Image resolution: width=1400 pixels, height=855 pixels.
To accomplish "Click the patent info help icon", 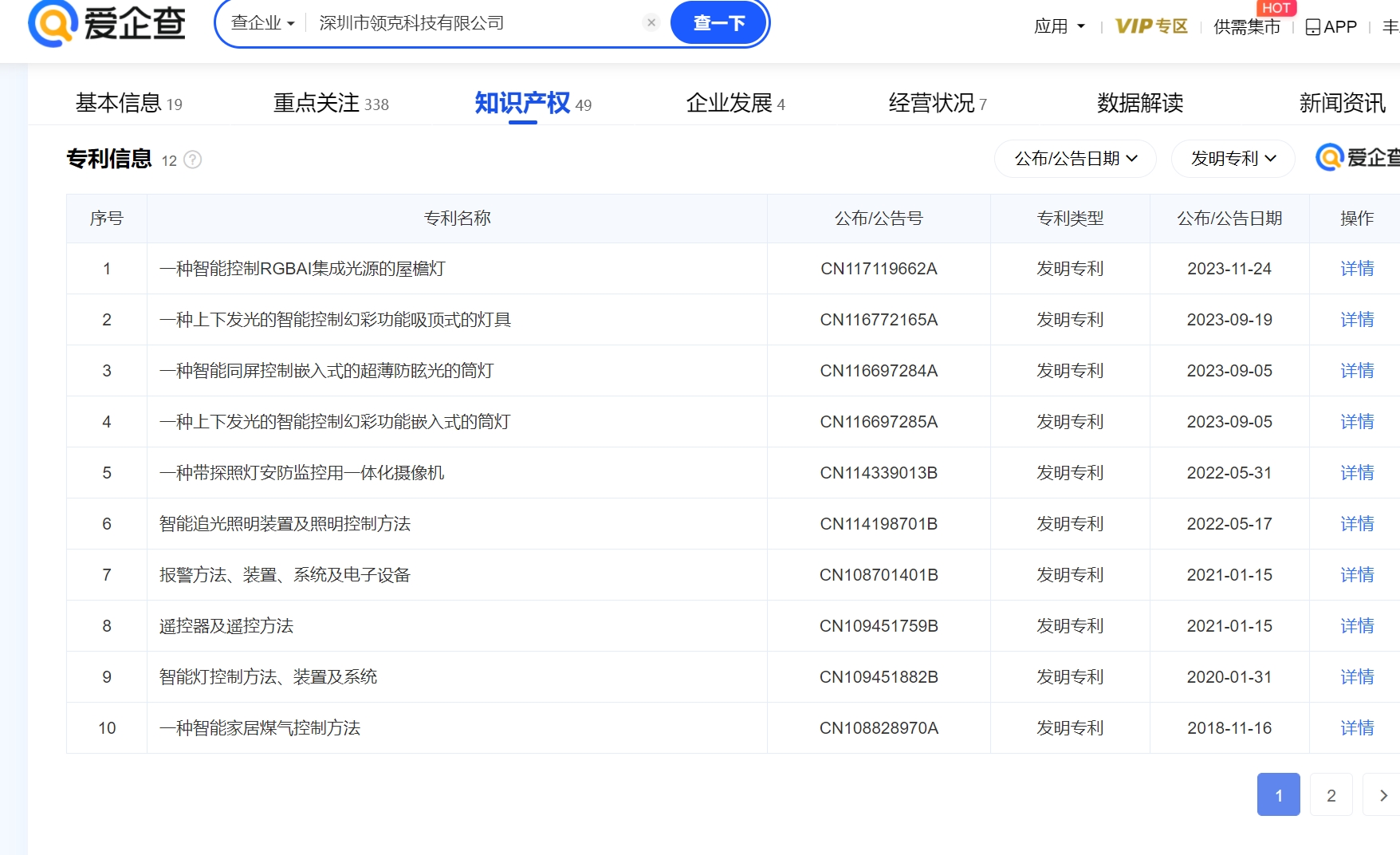I will (193, 160).
